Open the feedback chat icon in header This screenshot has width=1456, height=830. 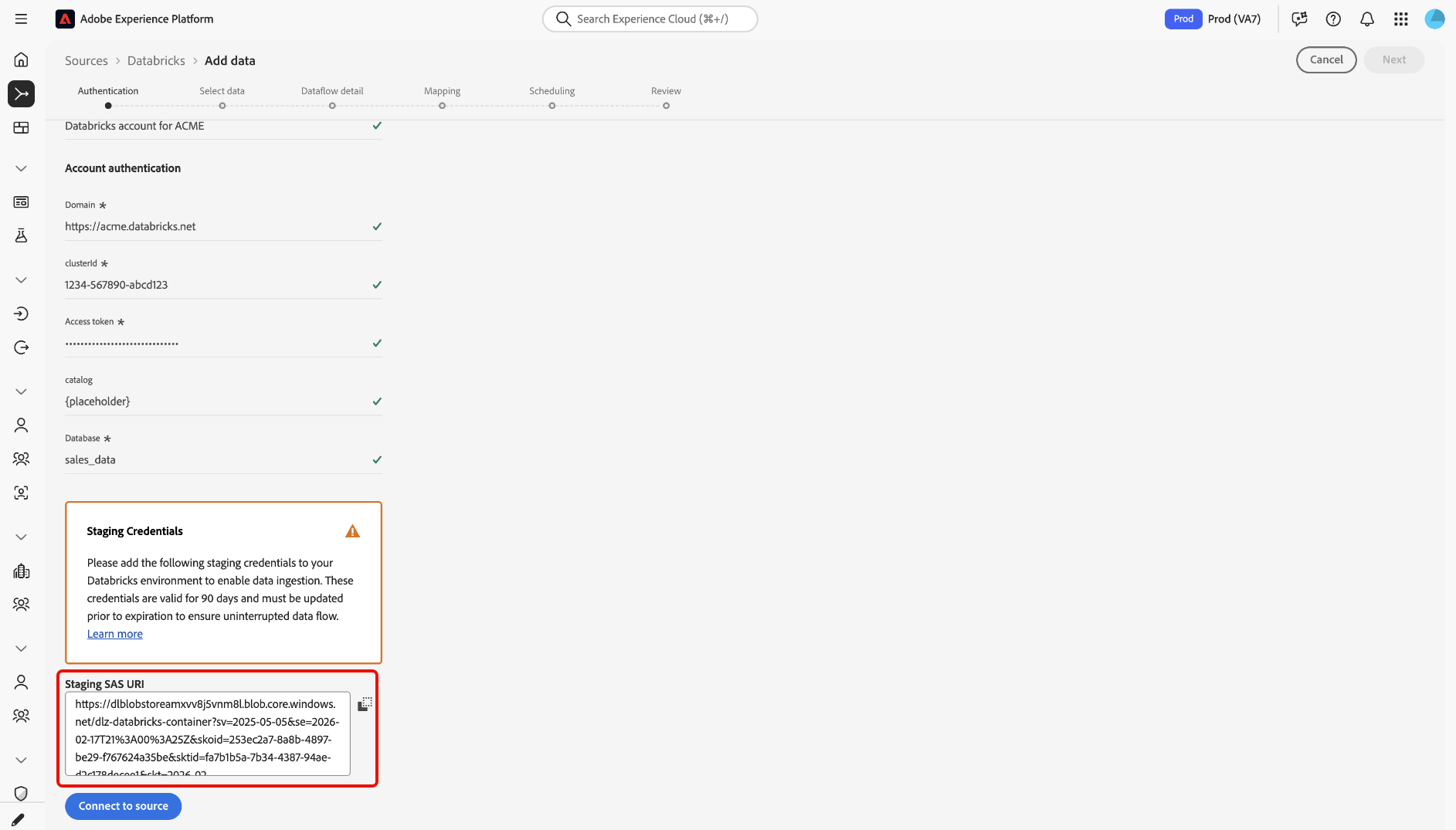[x=1299, y=19]
